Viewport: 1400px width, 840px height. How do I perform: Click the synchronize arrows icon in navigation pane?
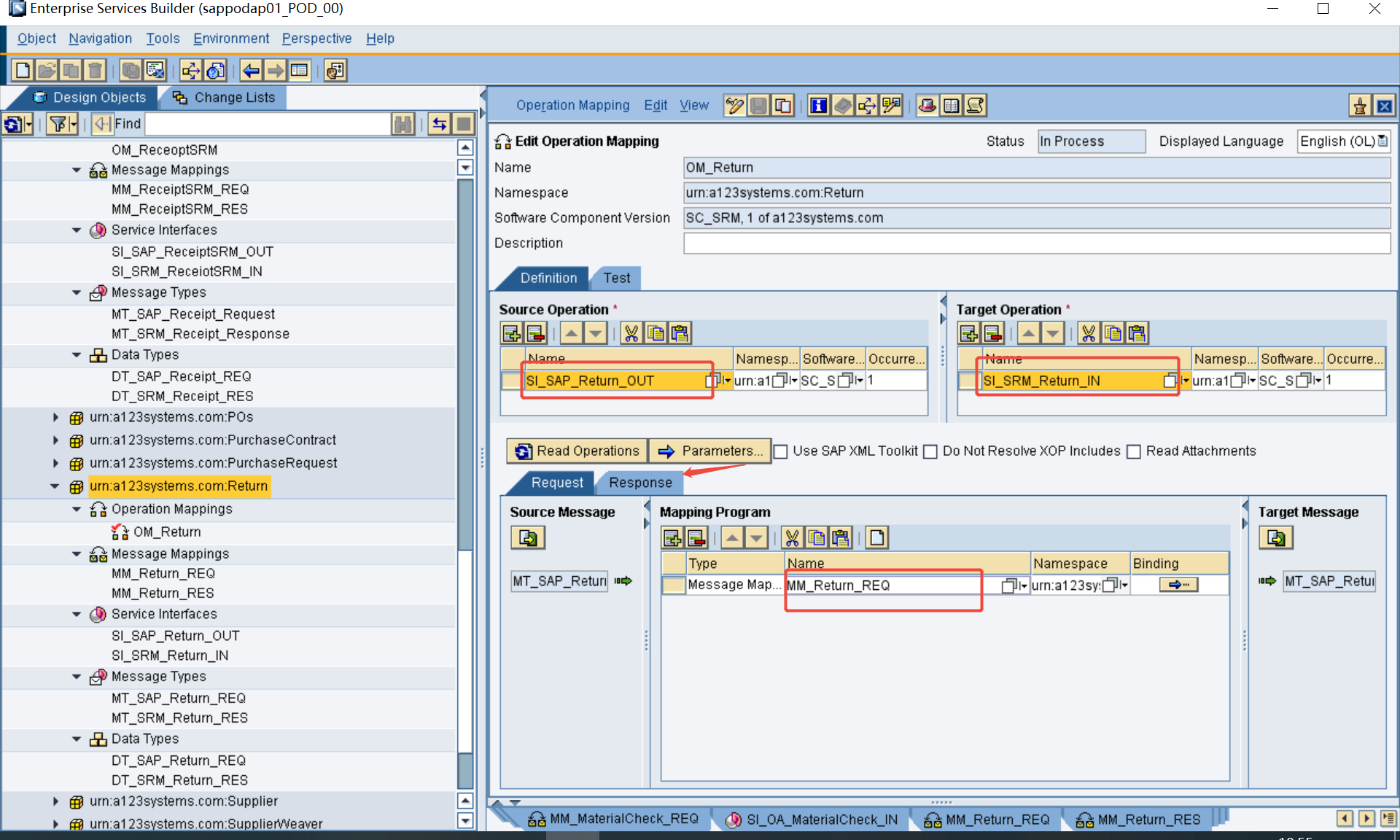(439, 124)
